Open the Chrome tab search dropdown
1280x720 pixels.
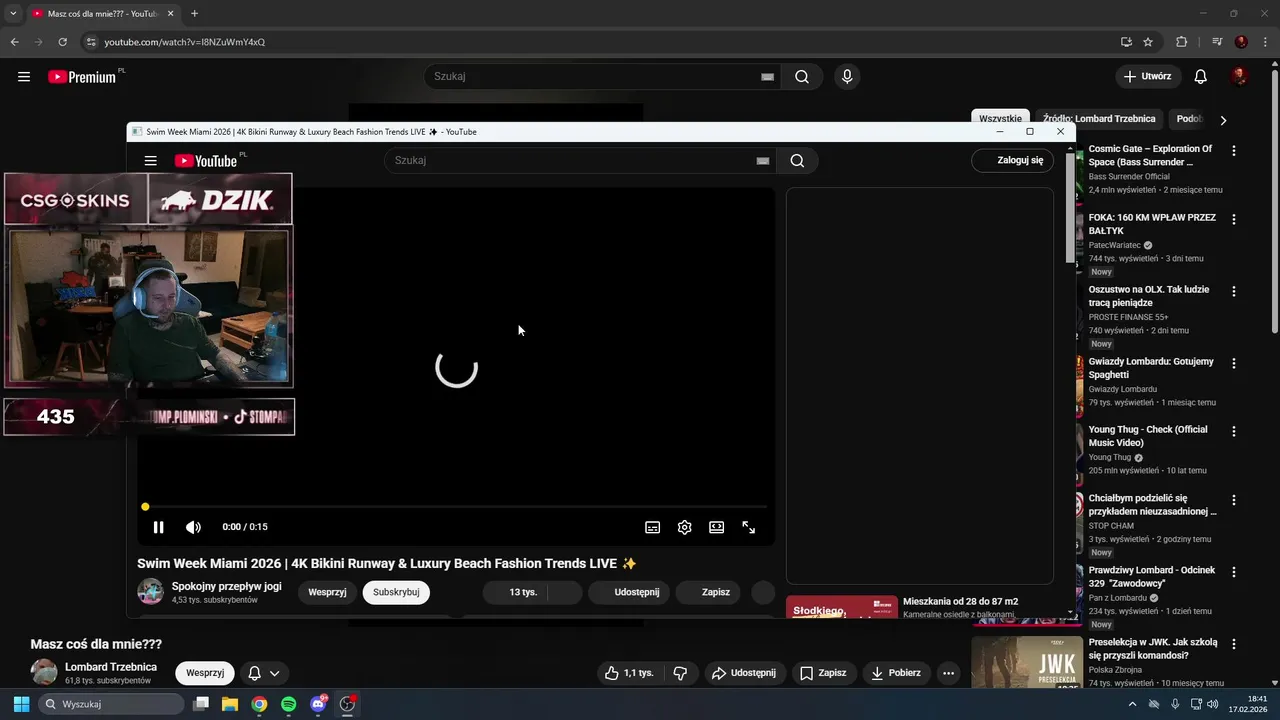13,13
